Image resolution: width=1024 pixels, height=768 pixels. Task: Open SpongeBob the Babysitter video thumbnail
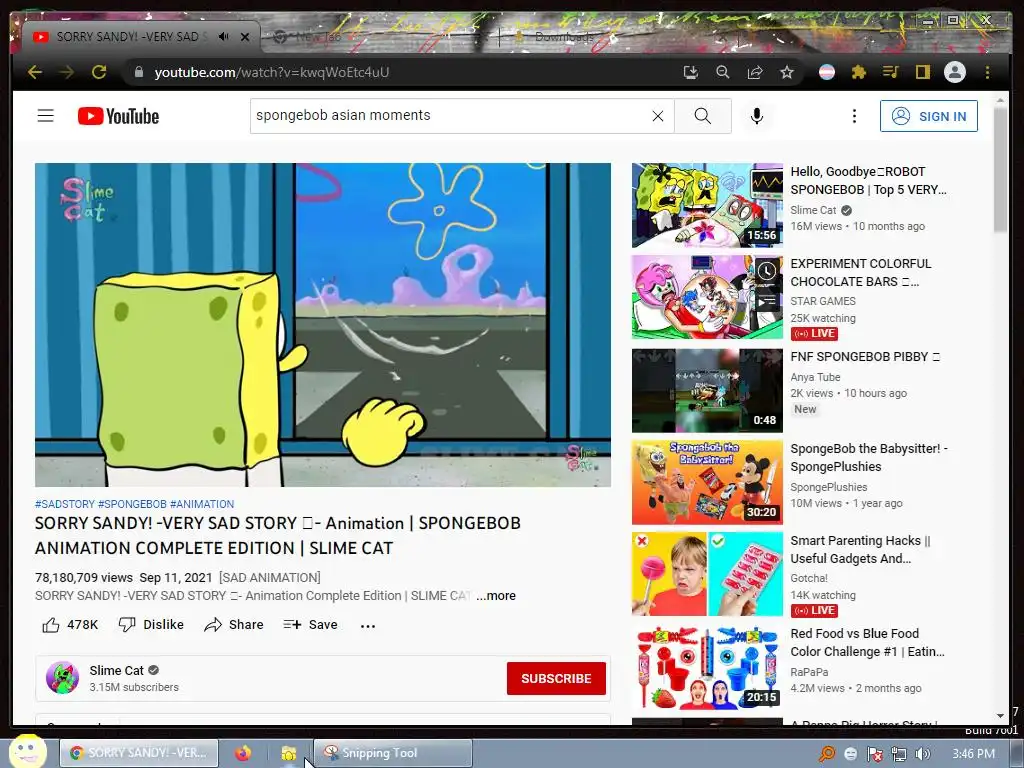pyautogui.click(x=707, y=482)
